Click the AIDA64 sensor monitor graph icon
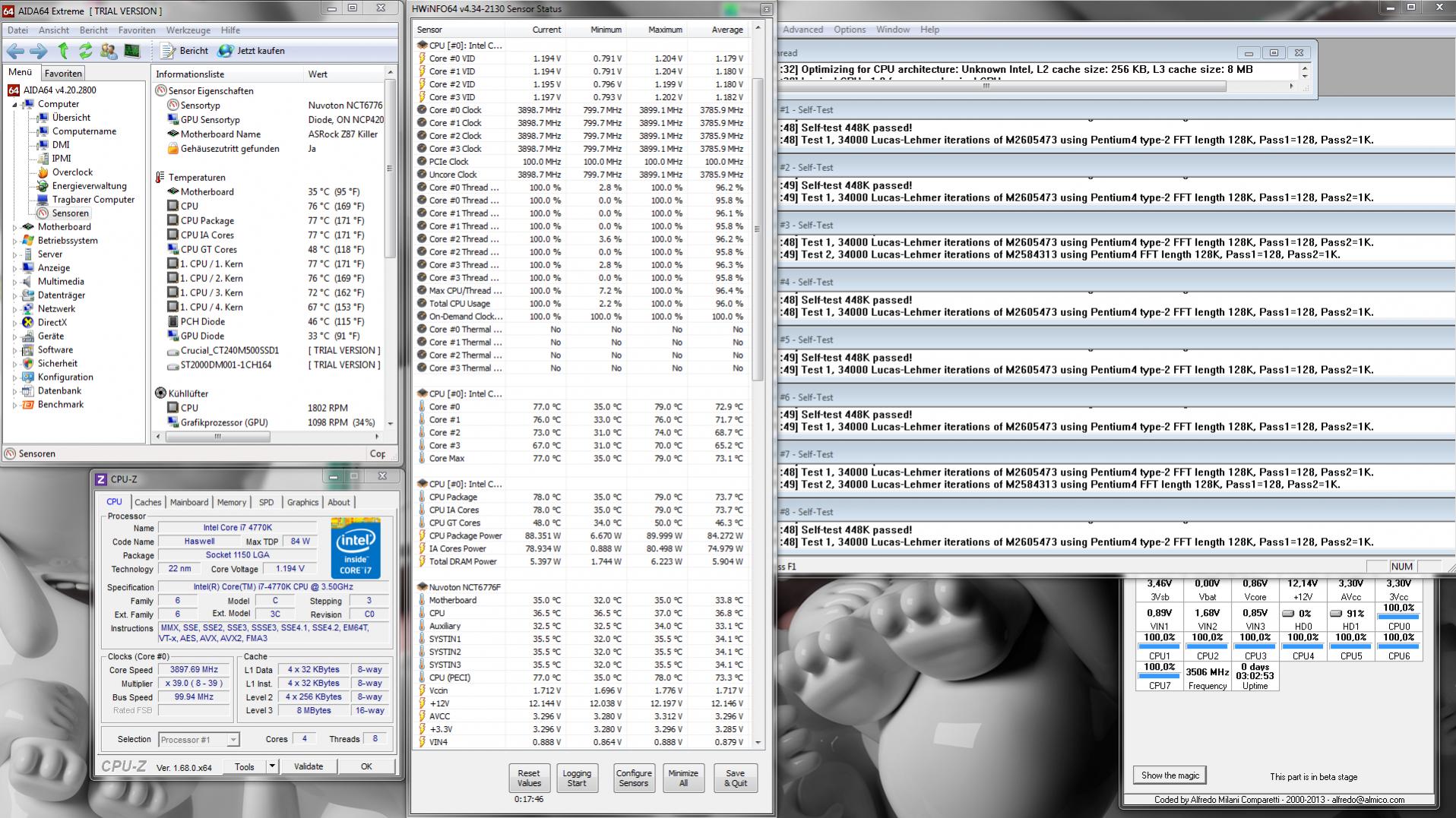Image resolution: width=1456 pixels, height=818 pixels. 132,51
